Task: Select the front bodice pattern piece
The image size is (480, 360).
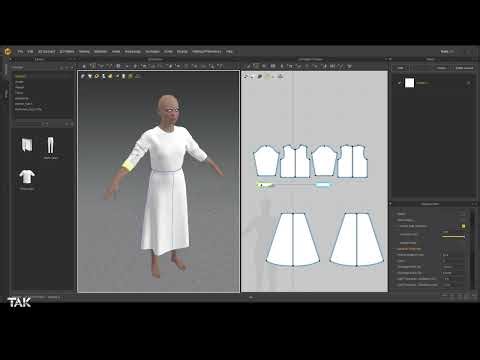Action: [295, 161]
